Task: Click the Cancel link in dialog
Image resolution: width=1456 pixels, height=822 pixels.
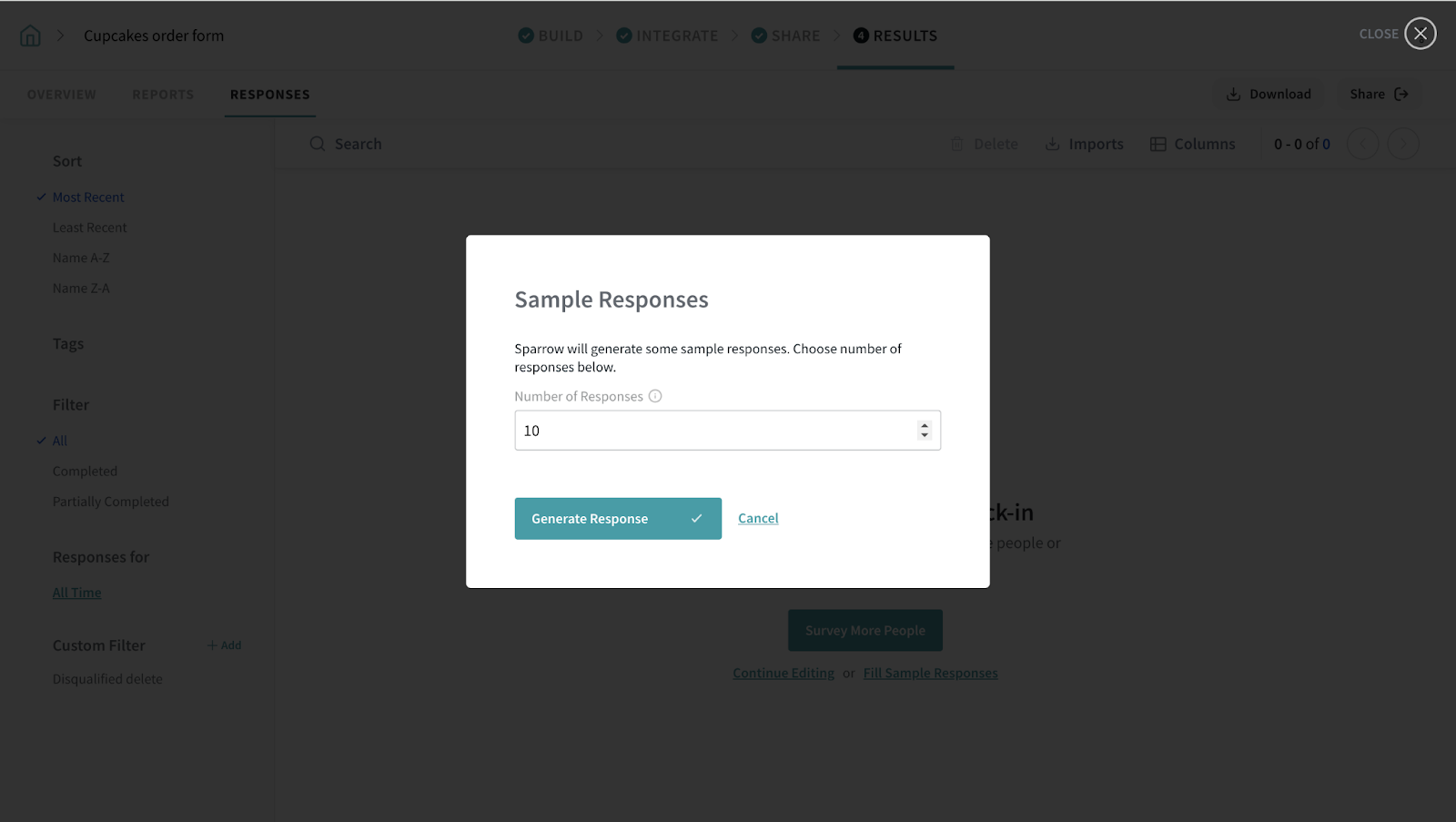Action: [x=758, y=518]
